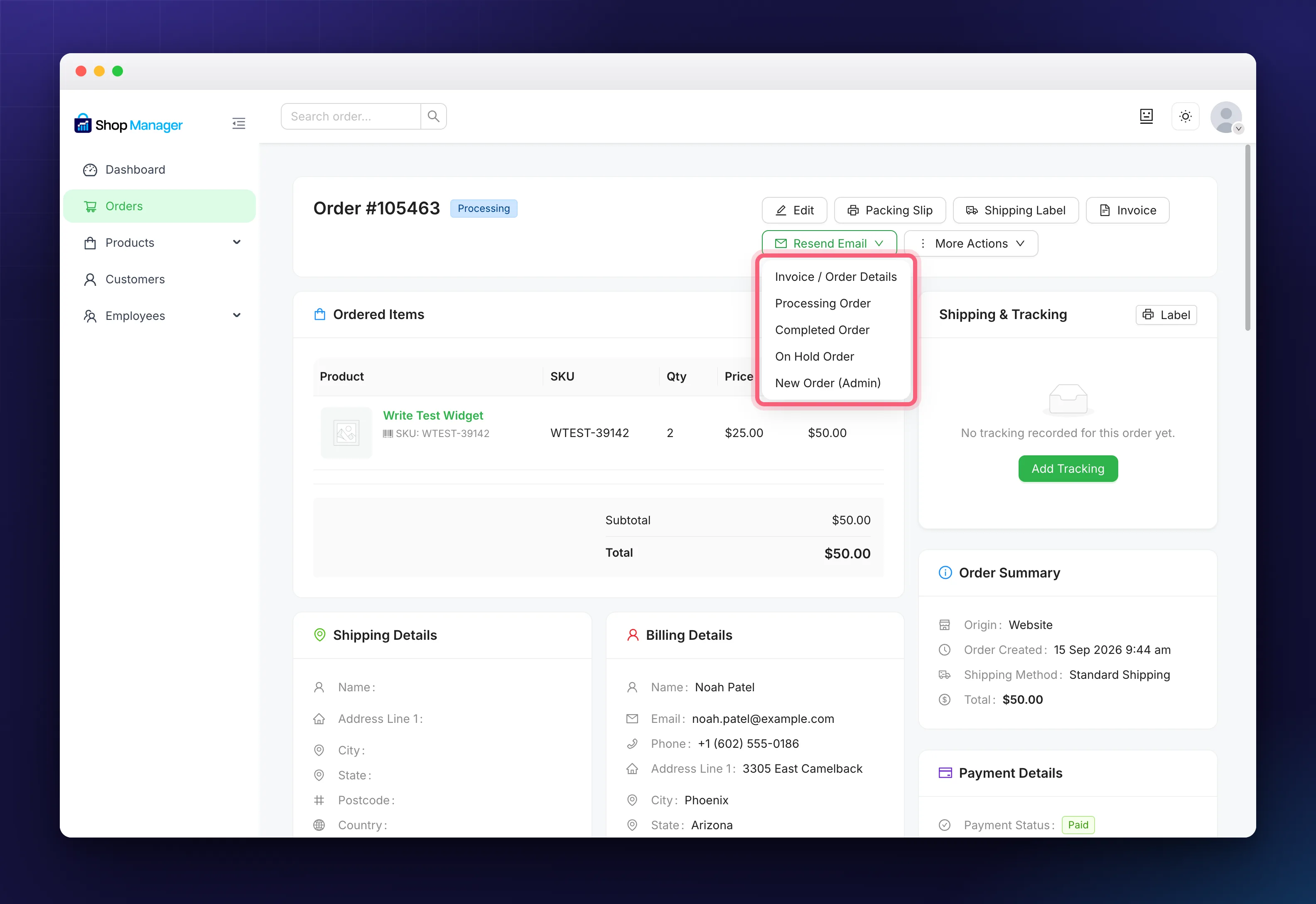
Task: Click the Payment Details card icon
Action: [945, 773]
